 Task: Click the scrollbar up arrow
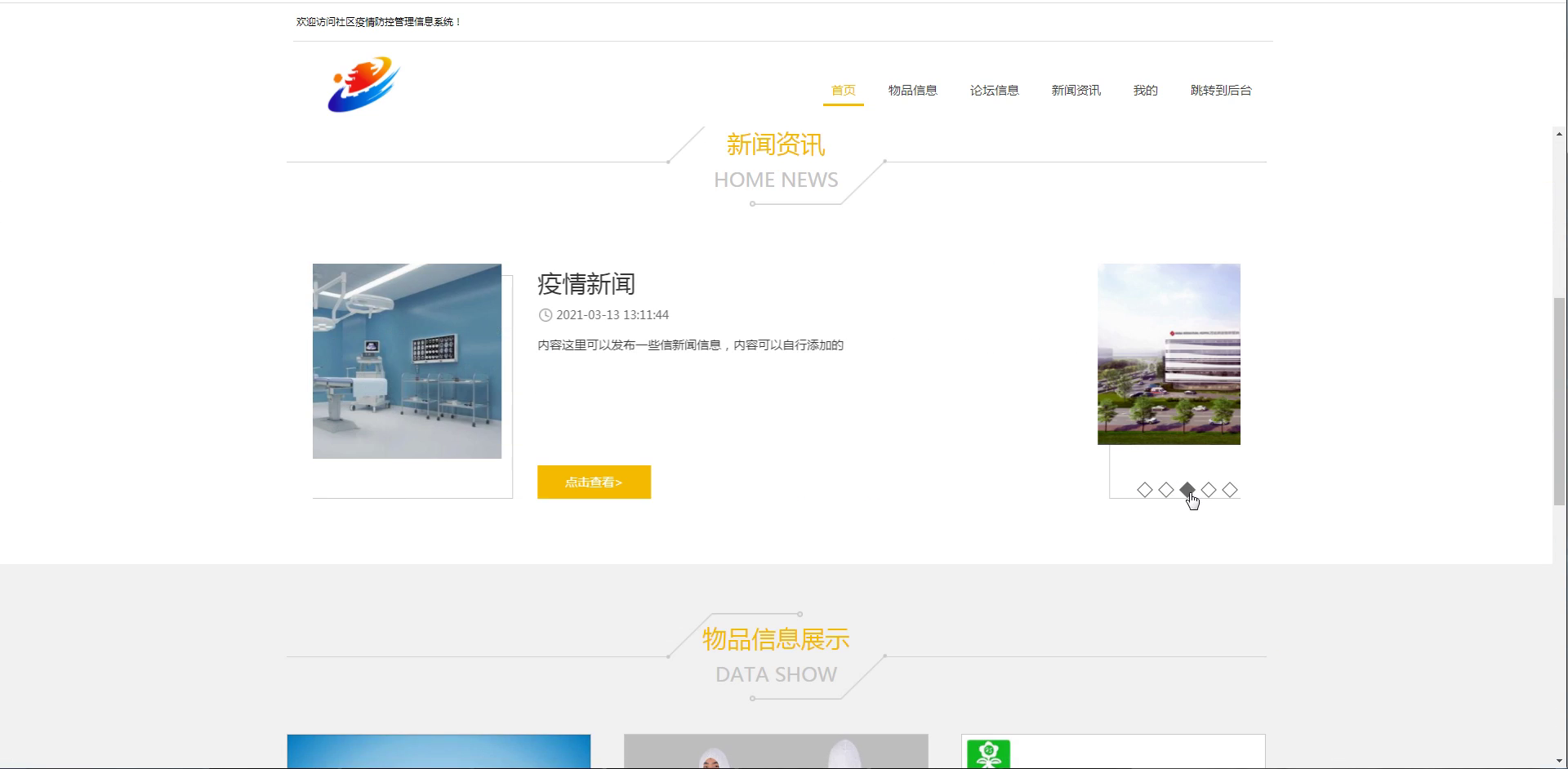click(1559, 134)
